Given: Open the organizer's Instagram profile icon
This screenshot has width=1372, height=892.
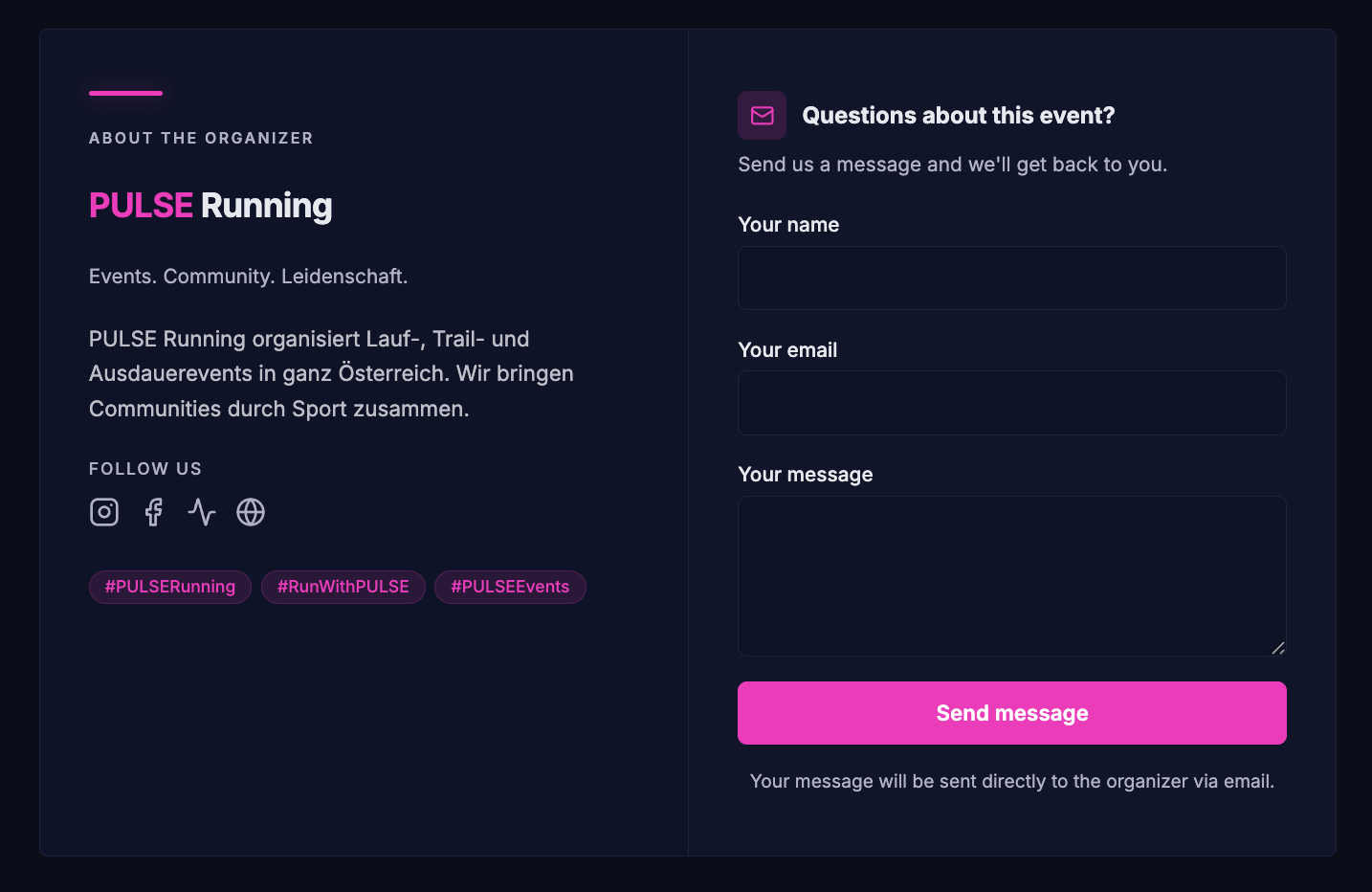Looking at the screenshot, I should [104, 512].
